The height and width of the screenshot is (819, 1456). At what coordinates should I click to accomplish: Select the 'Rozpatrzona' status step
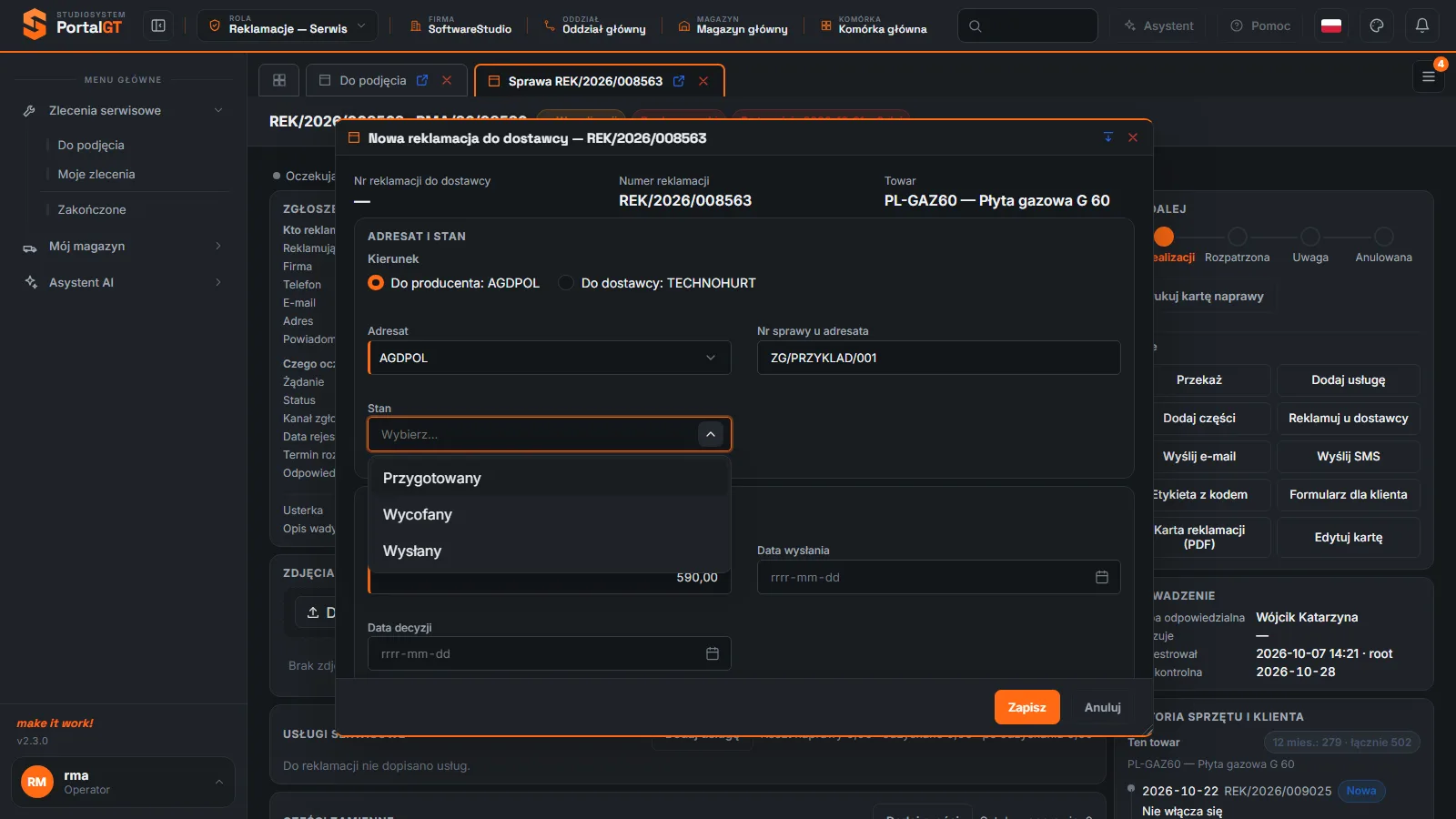[x=1237, y=246]
